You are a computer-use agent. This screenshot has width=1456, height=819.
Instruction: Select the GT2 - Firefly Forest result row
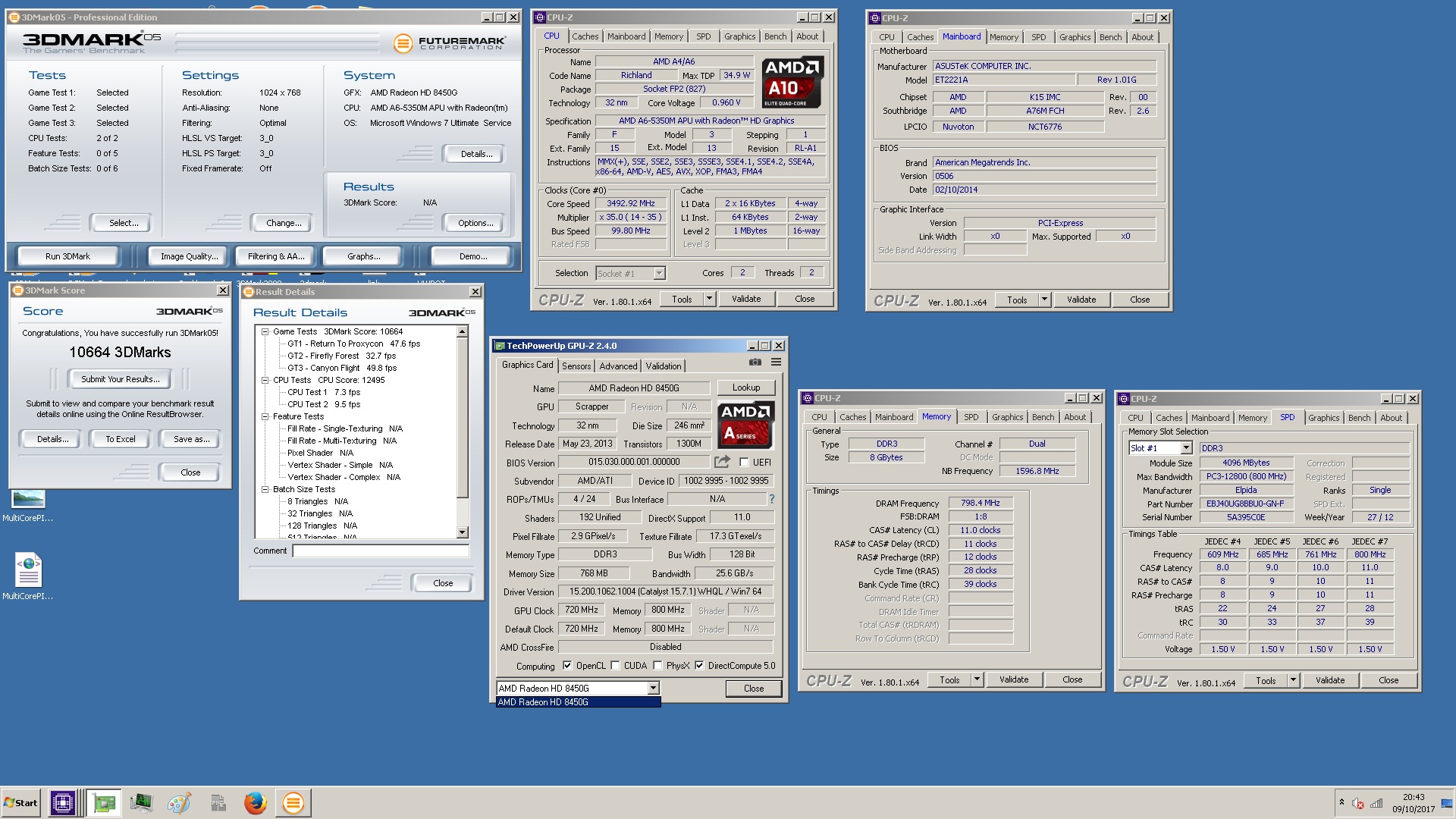point(341,356)
